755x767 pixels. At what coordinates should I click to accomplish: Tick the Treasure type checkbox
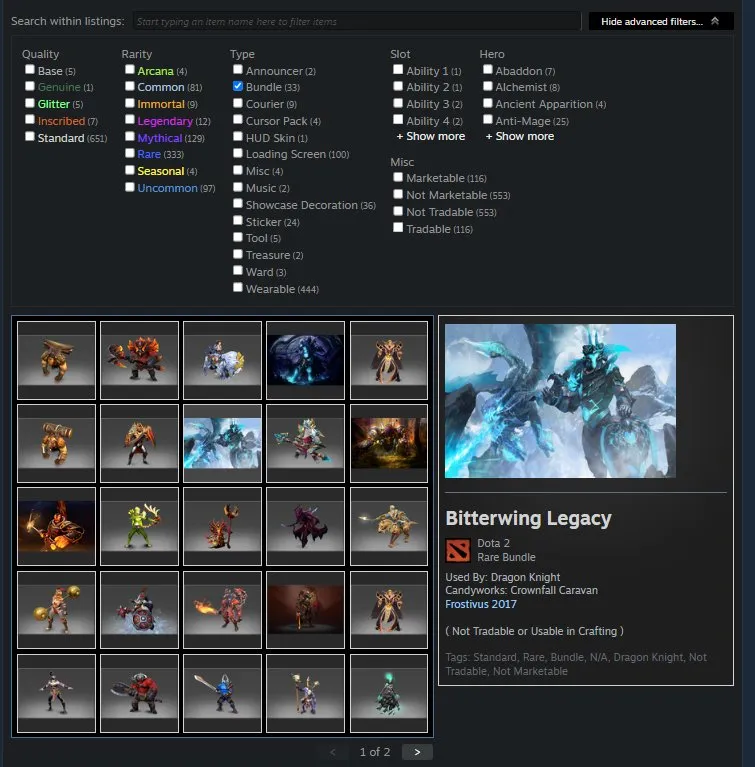click(x=238, y=254)
